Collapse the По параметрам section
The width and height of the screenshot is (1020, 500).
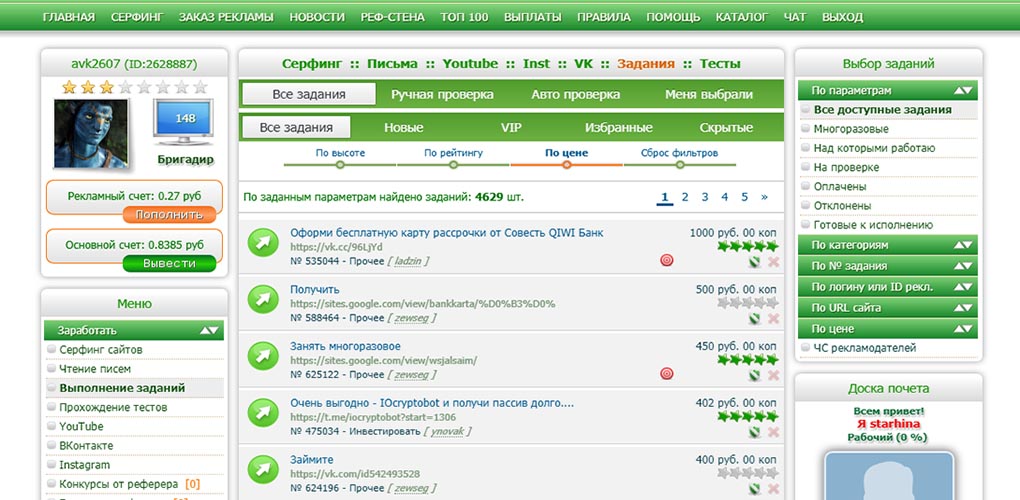point(888,91)
